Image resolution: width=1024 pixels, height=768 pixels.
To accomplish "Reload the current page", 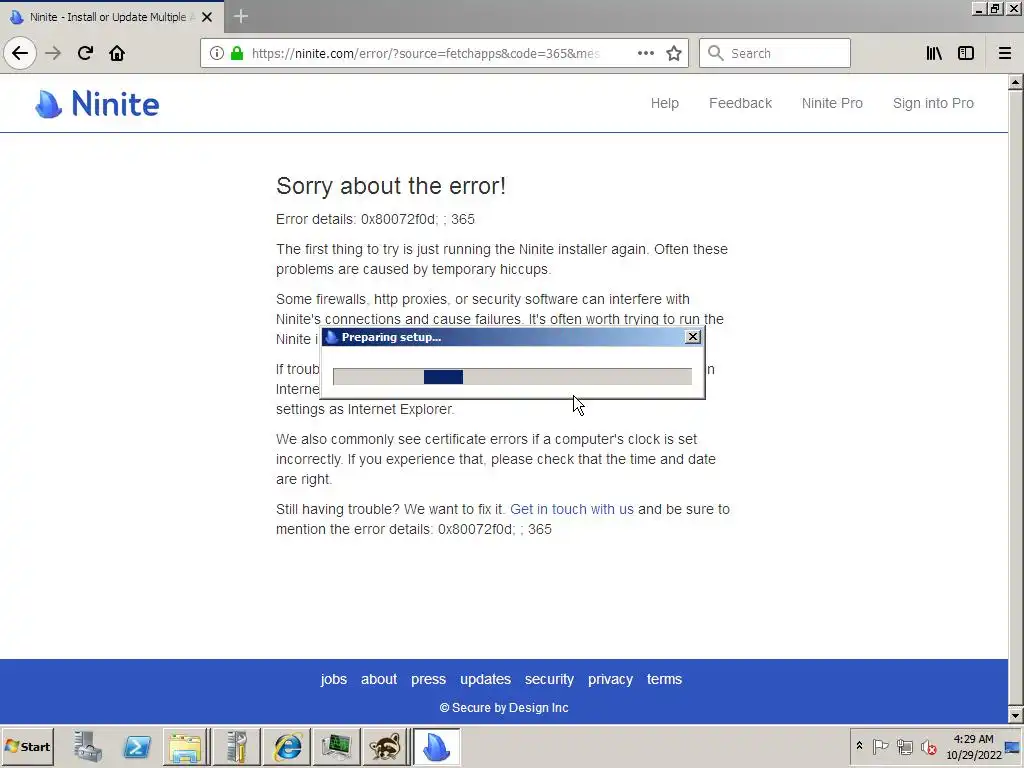I will 85,53.
